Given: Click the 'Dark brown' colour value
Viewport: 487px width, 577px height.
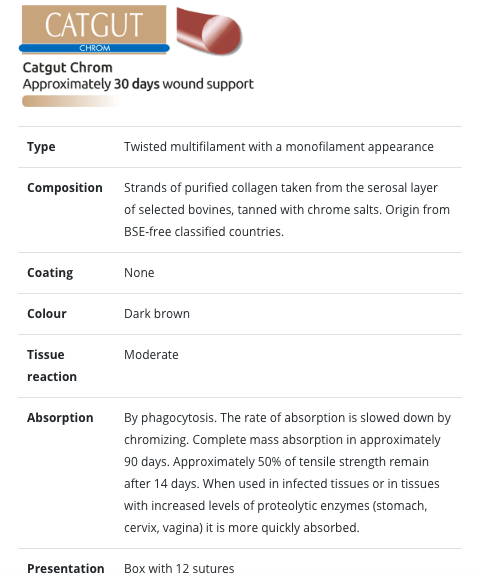Looking at the screenshot, I should coord(157,314).
